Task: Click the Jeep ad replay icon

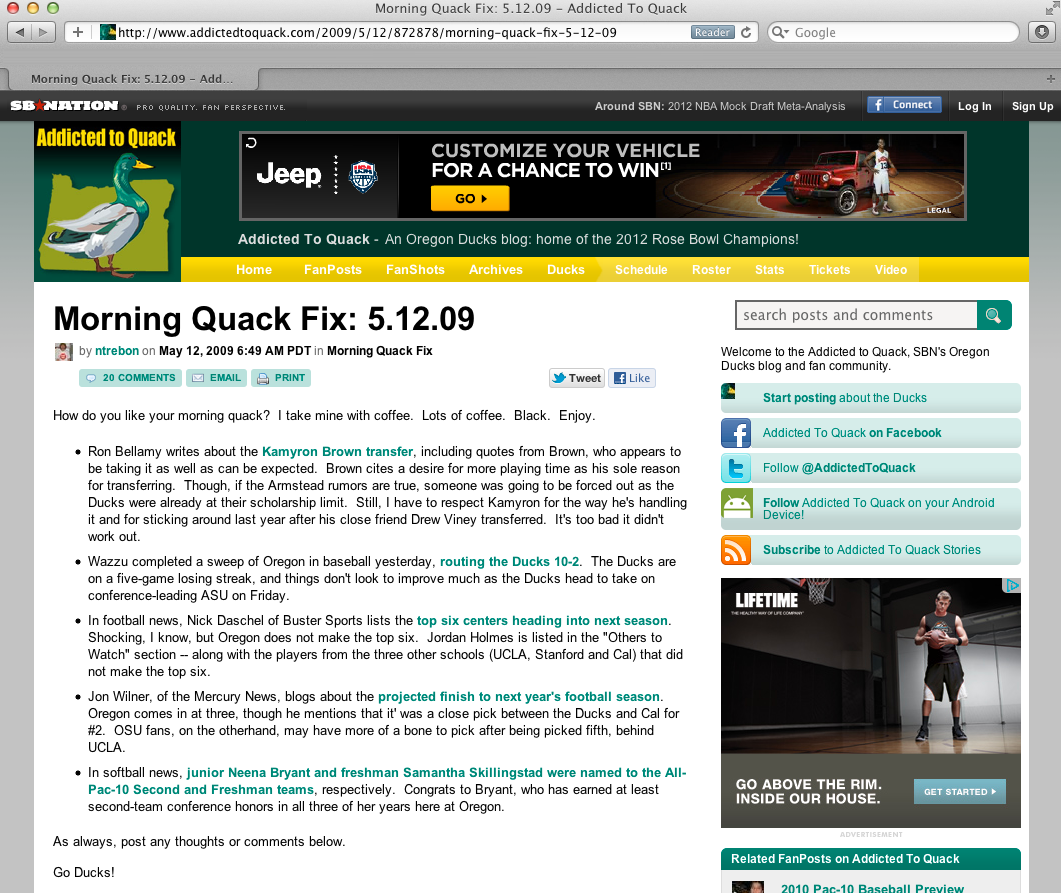Action: tap(251, 143)
